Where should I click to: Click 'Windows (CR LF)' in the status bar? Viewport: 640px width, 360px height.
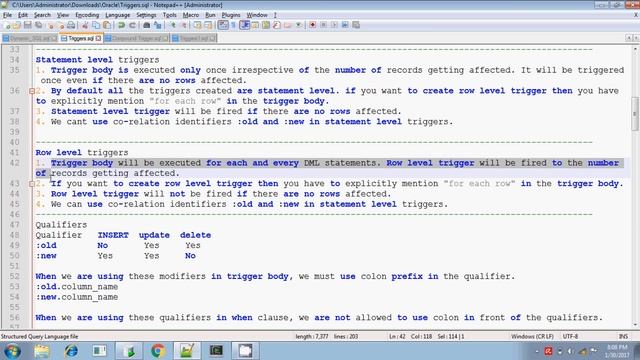[532, 336]
